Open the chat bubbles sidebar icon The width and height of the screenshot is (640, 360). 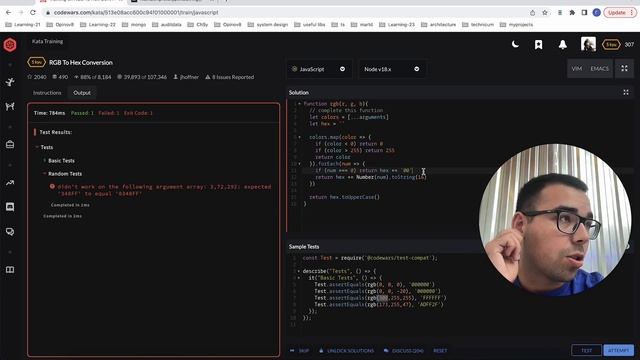point(10,231)
